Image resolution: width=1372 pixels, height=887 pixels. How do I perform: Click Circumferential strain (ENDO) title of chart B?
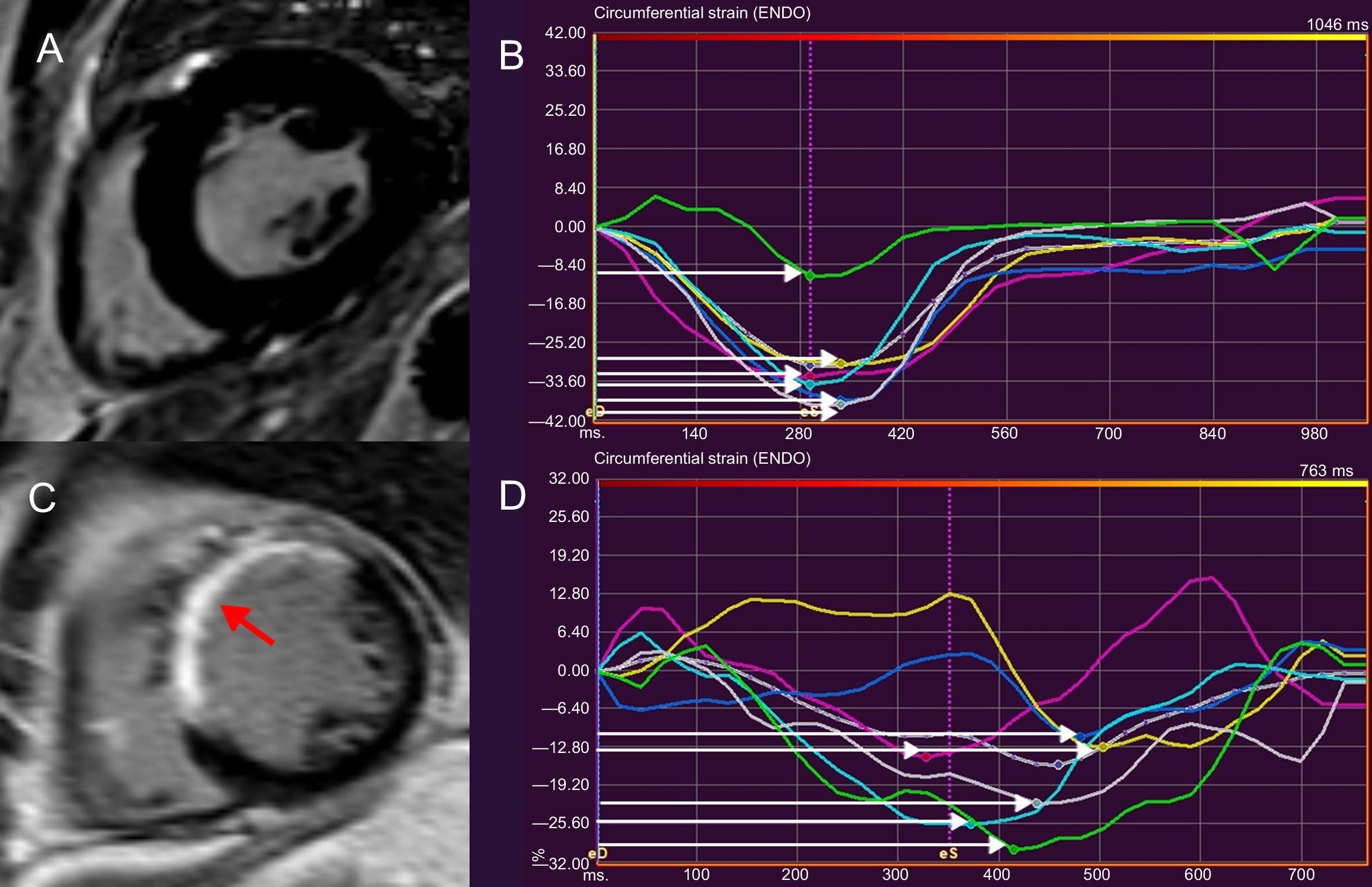coord(702,13)
